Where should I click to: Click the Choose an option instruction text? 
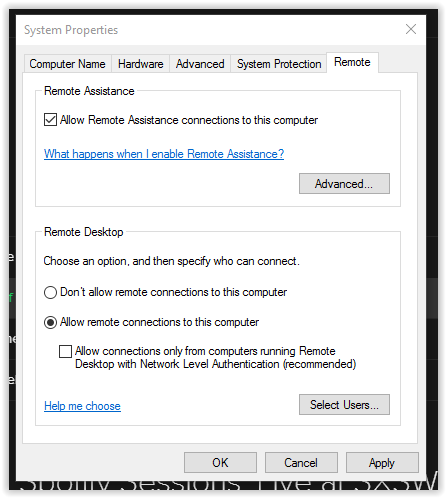click(171, 261)
